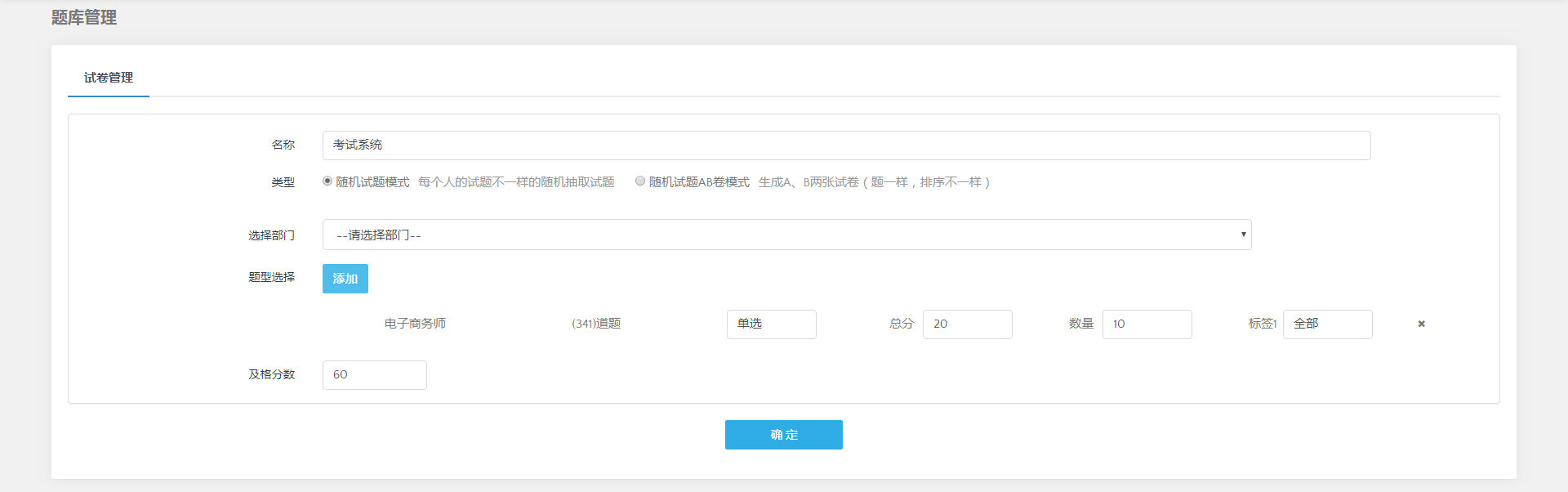Remove the 电子商务师 question row with × icon
This screenshot has width=1568, height=492.
pos(1421,324)
